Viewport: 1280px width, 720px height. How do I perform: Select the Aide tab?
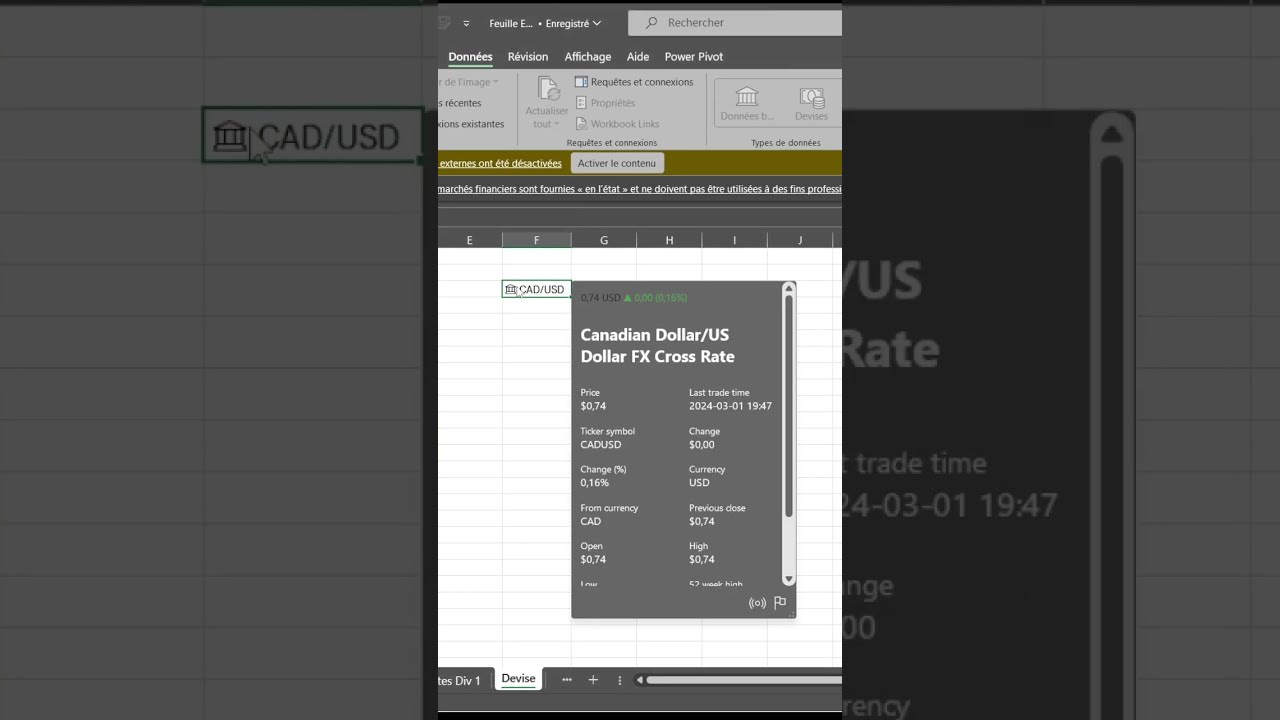pos(638,57)
